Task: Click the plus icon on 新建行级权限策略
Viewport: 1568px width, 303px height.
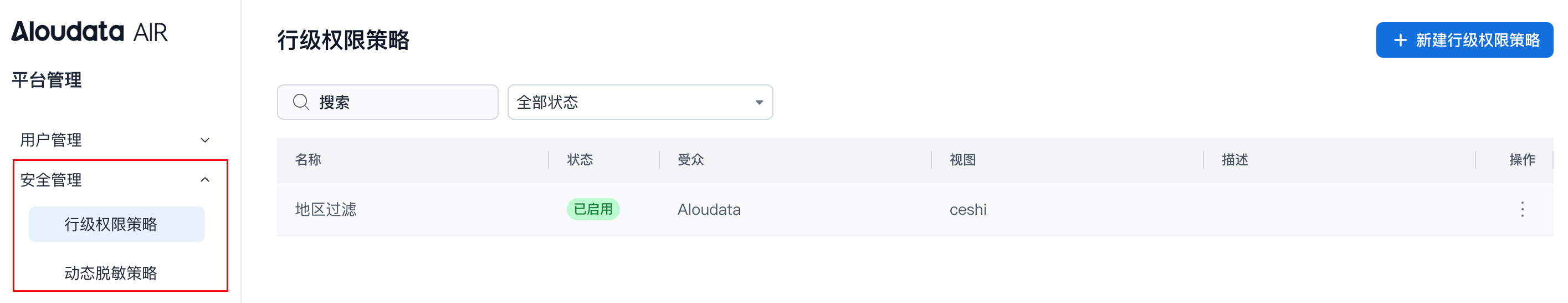Action: [1400, 41]
